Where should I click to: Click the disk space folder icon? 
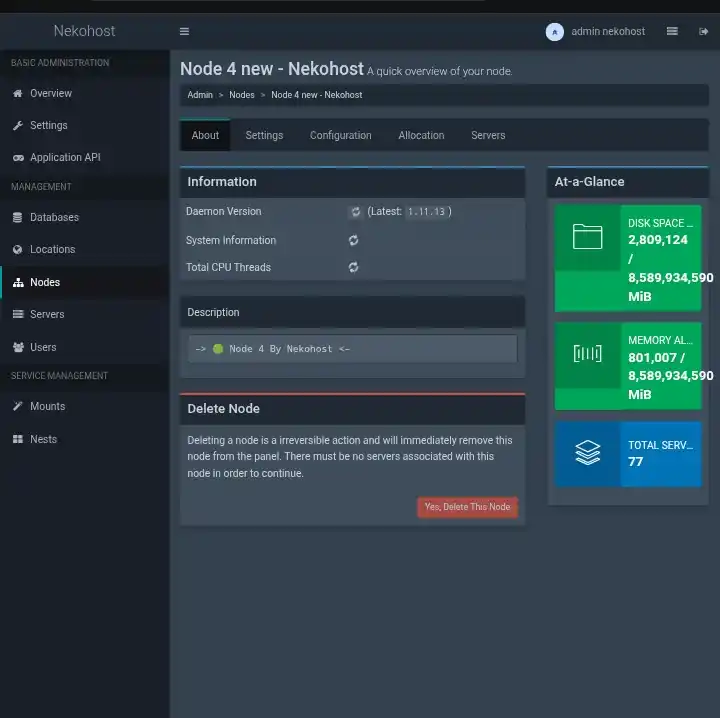pyautogui.click(x=587, y=237)
